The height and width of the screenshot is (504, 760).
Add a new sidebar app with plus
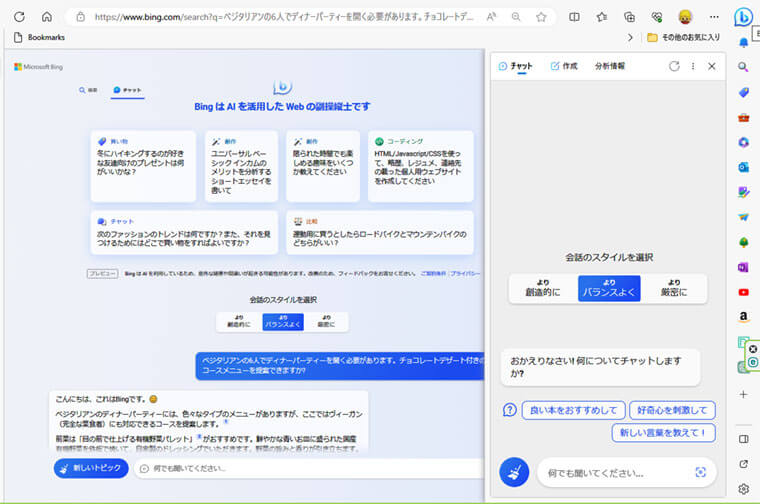tap(744, 394)
